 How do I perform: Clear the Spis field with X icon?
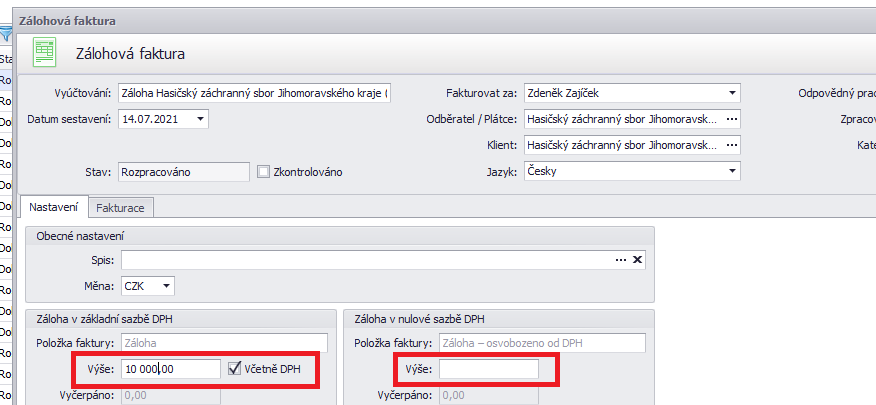click(638, 260)
